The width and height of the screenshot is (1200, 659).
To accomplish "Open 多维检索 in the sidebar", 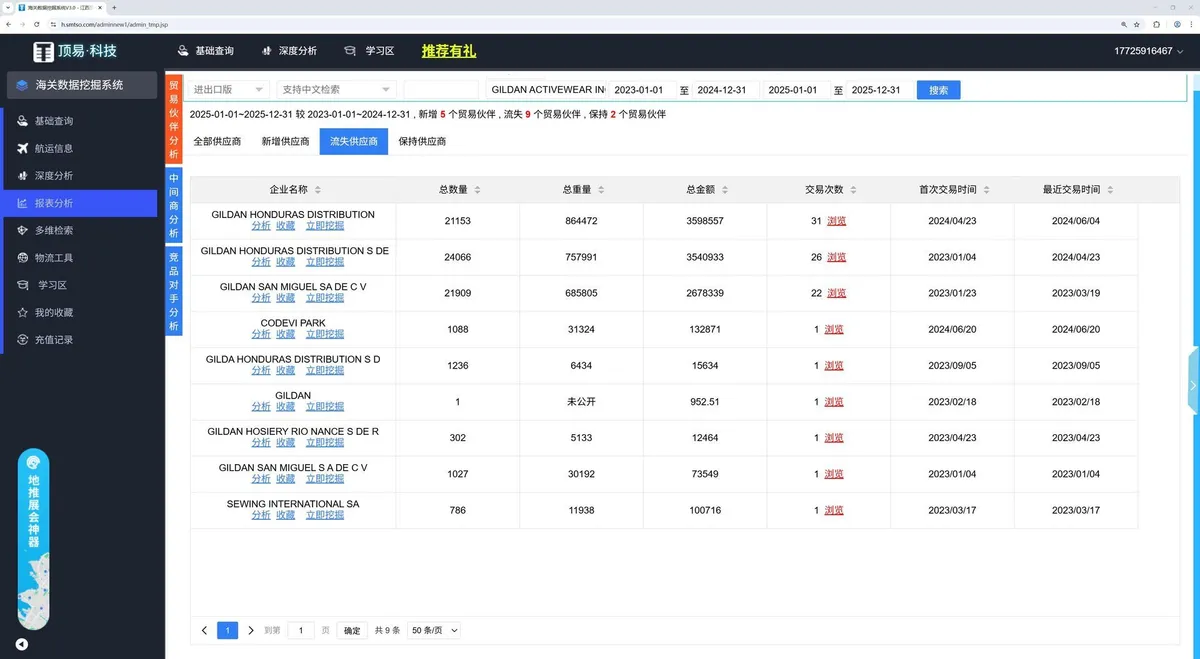I will point(54,230).
